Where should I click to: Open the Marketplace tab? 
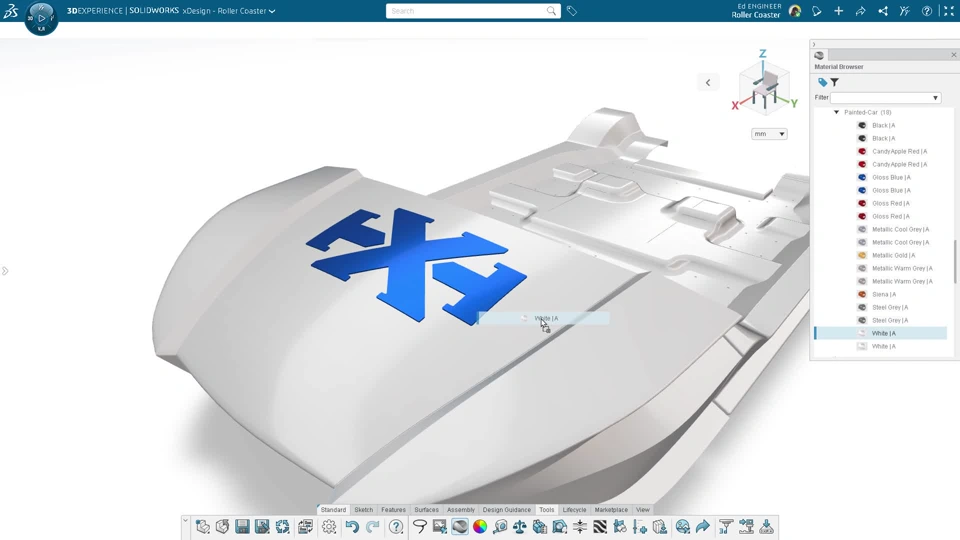[611, 509]
